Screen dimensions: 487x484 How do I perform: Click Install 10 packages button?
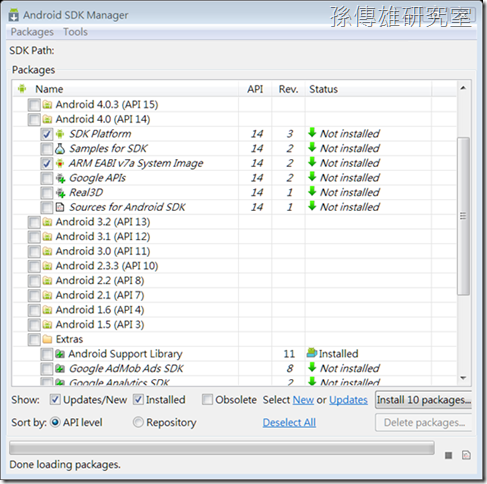[423, 400]
